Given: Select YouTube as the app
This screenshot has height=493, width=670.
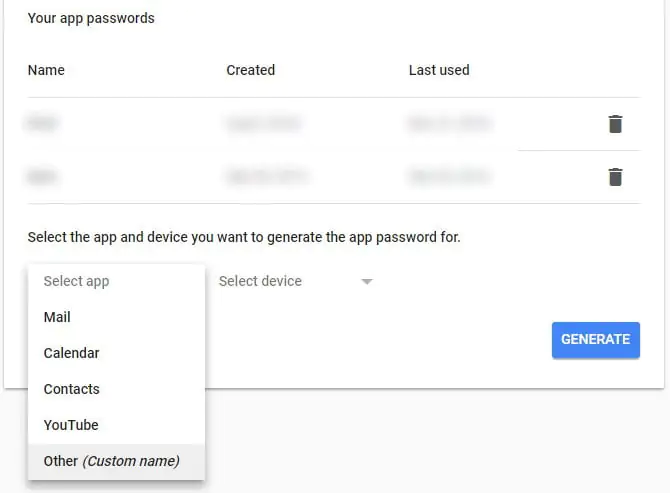Looking at the screenshot, I should pos(71,425).
